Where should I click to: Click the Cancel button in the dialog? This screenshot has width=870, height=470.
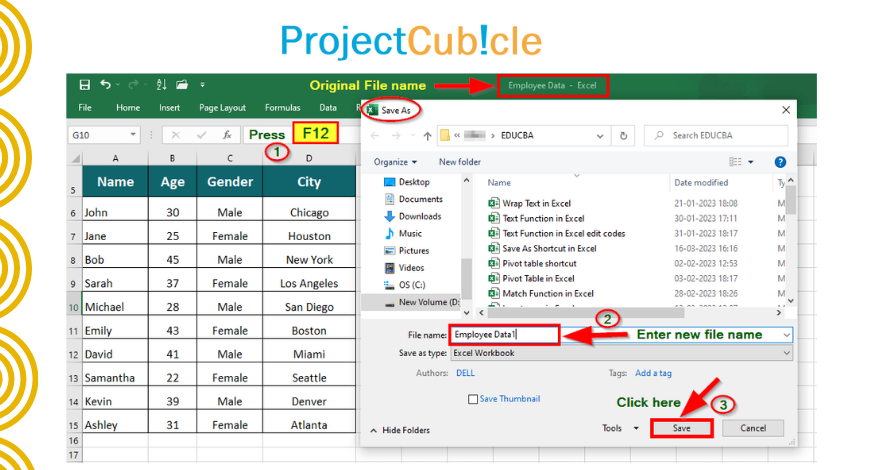[753, 428]
